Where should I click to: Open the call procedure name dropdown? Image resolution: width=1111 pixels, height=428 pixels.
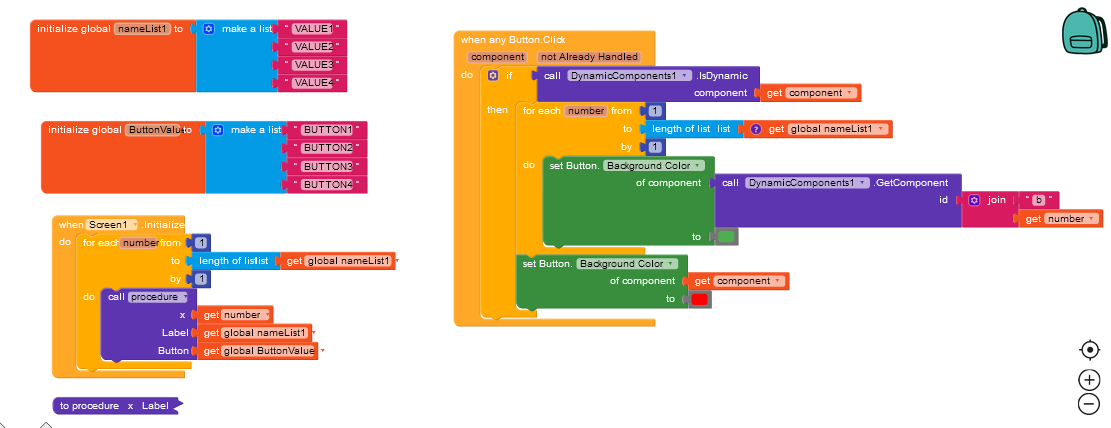click(157, 297)
